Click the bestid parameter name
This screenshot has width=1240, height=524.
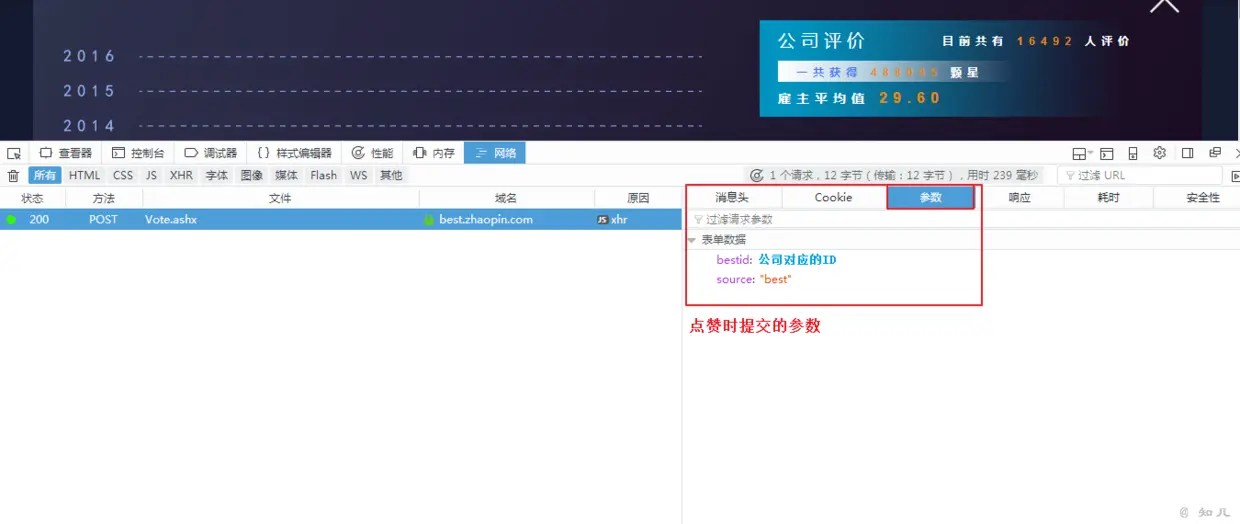[734, 260]
